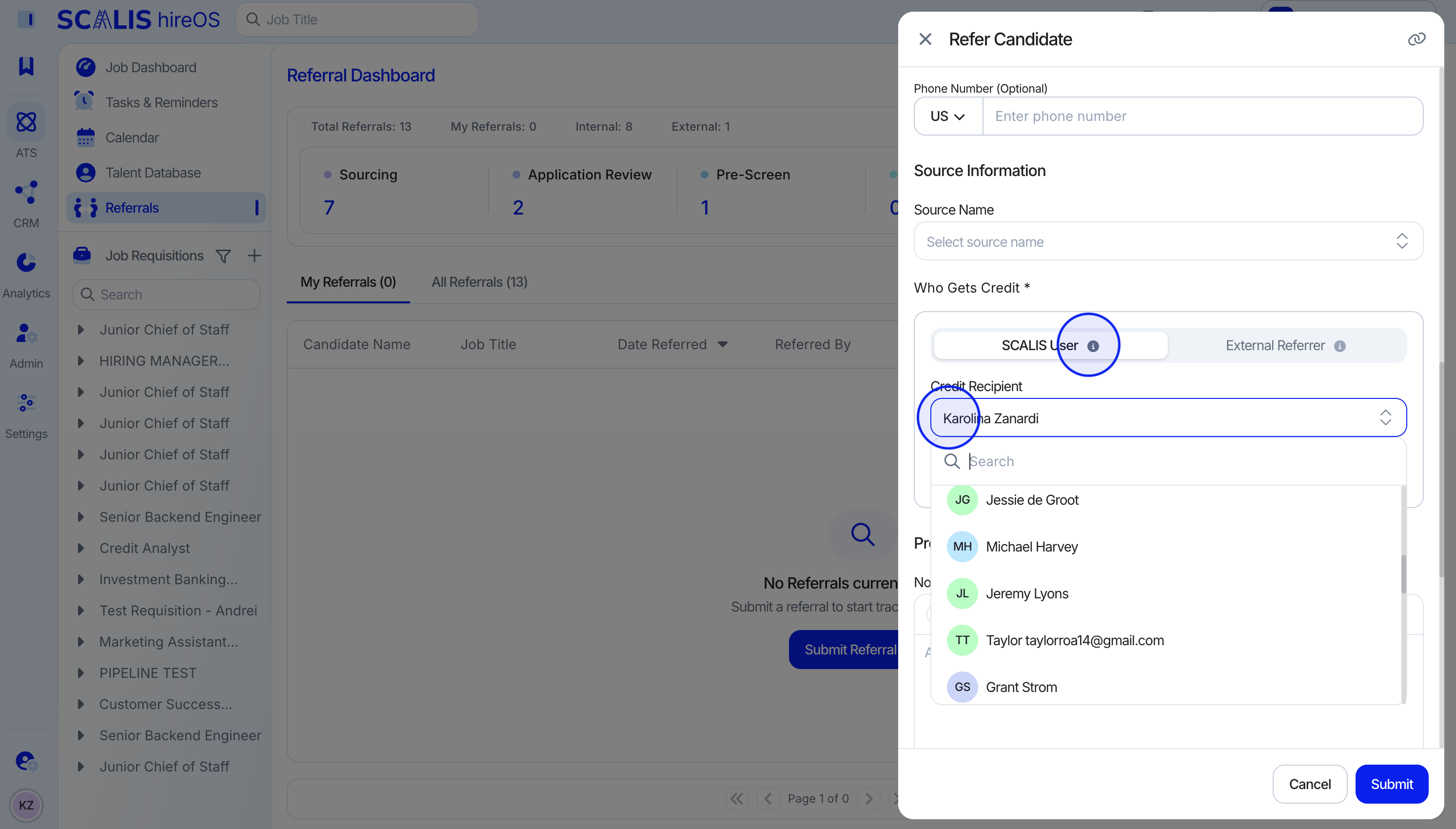Click the Admin icon in sidebar
The image size is (1456, 829).
click(x=26, y=334)
